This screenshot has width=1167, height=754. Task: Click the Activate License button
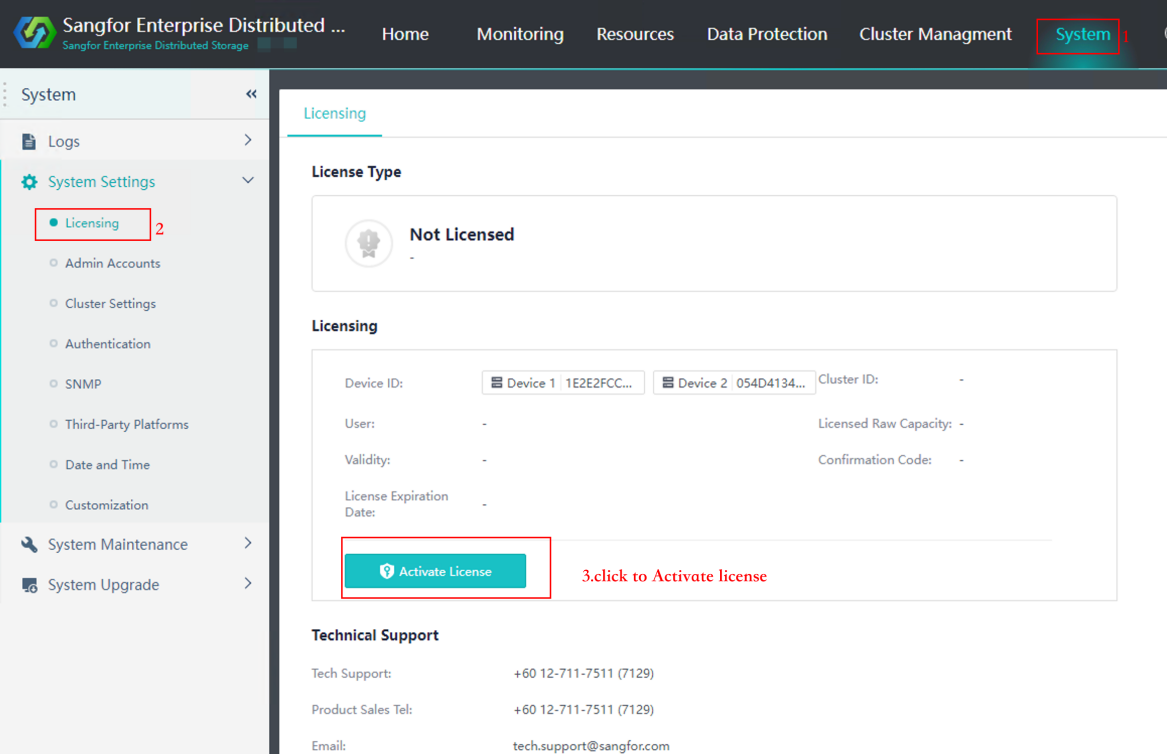pos(435,571)
